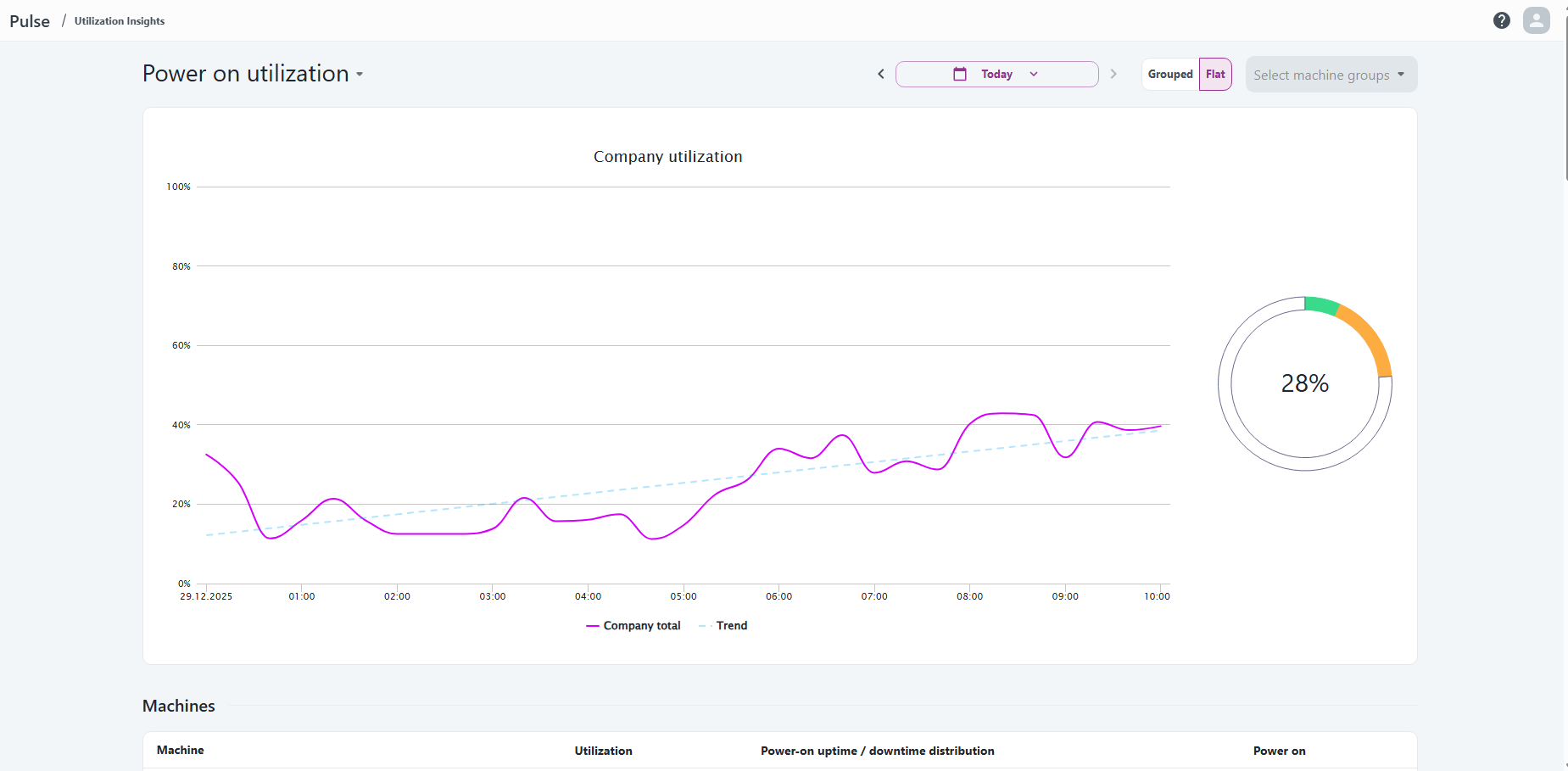Keep the Flat view selected
This screenshot has width=1568, height=771.
click(1214, 74)
